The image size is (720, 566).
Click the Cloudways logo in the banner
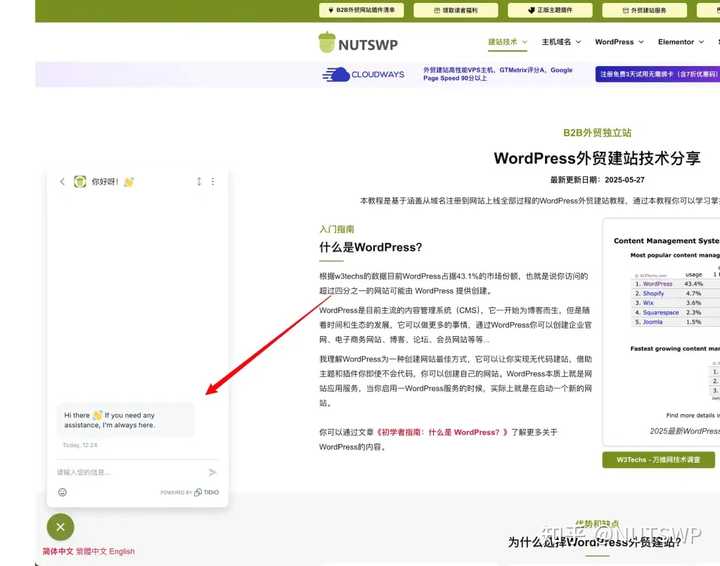click(x=363, y=74)
